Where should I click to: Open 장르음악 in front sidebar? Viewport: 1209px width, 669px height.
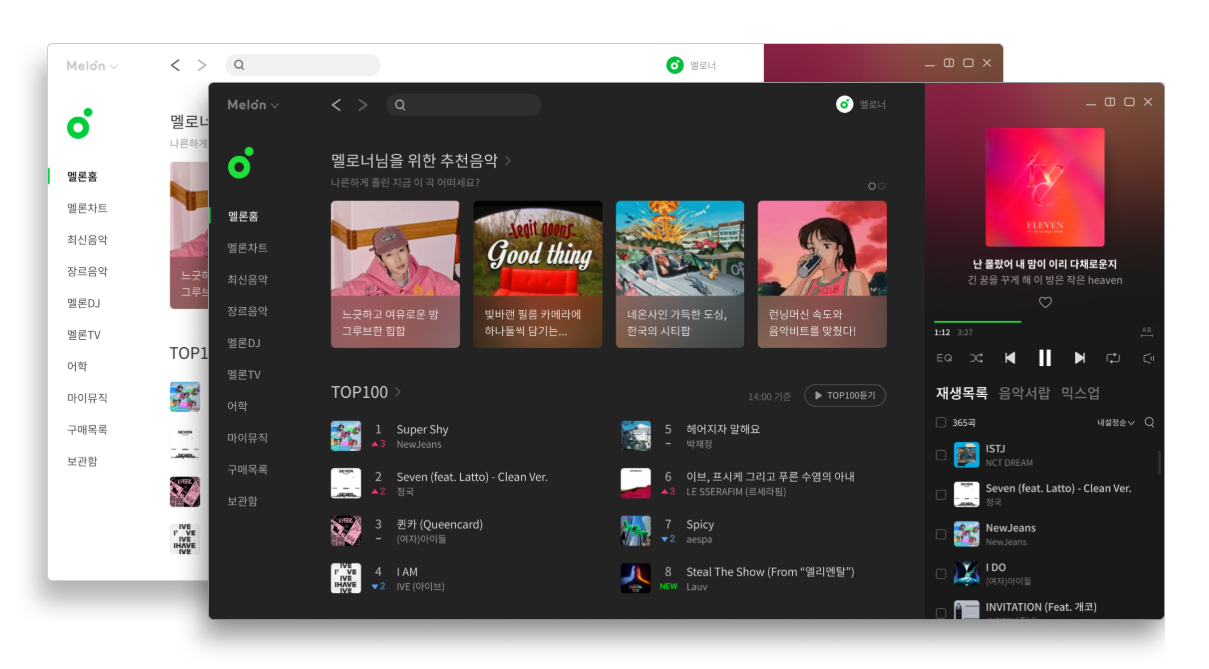click(247, 311)
